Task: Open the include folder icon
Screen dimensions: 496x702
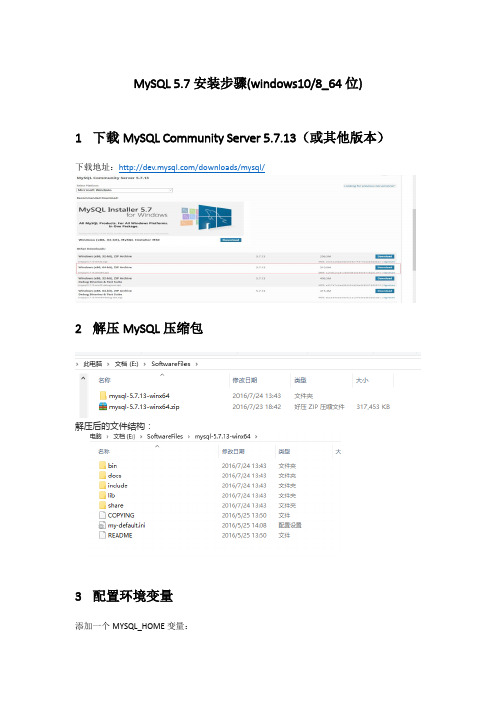Action: (103, 485)
